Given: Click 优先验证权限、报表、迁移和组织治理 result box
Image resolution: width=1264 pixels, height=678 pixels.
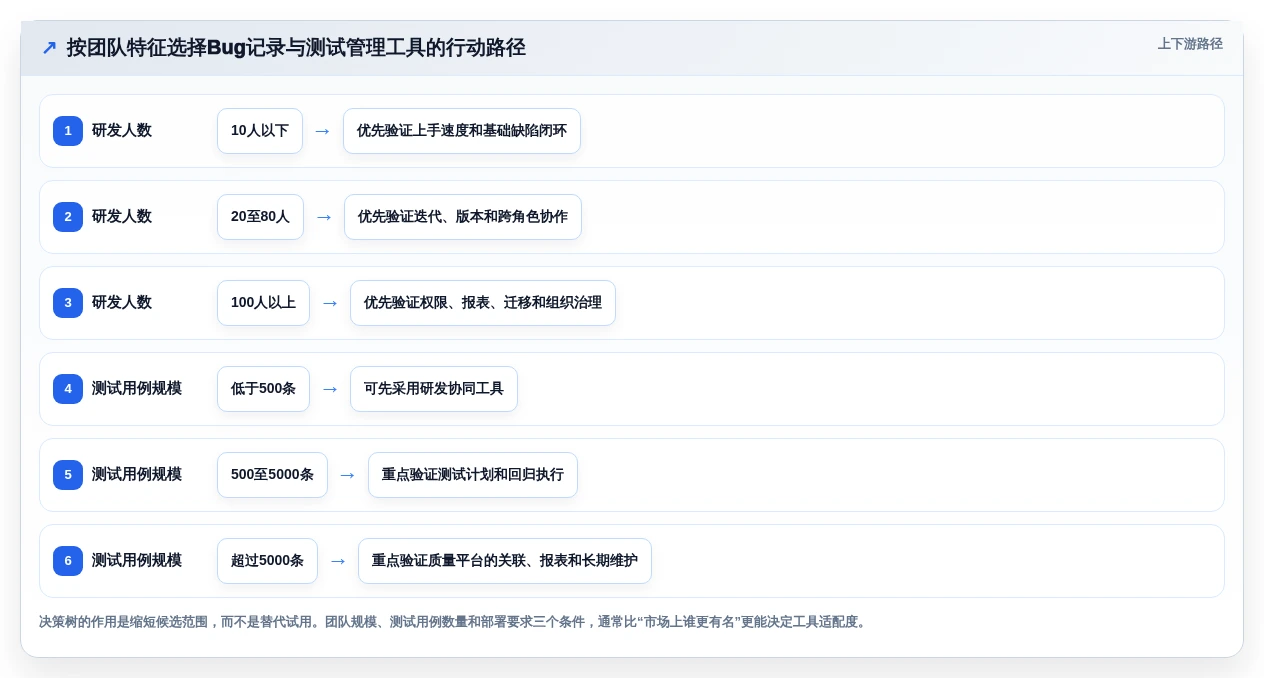Looking at the screenshot, I should pyautogui.click(x=483, y=303).
